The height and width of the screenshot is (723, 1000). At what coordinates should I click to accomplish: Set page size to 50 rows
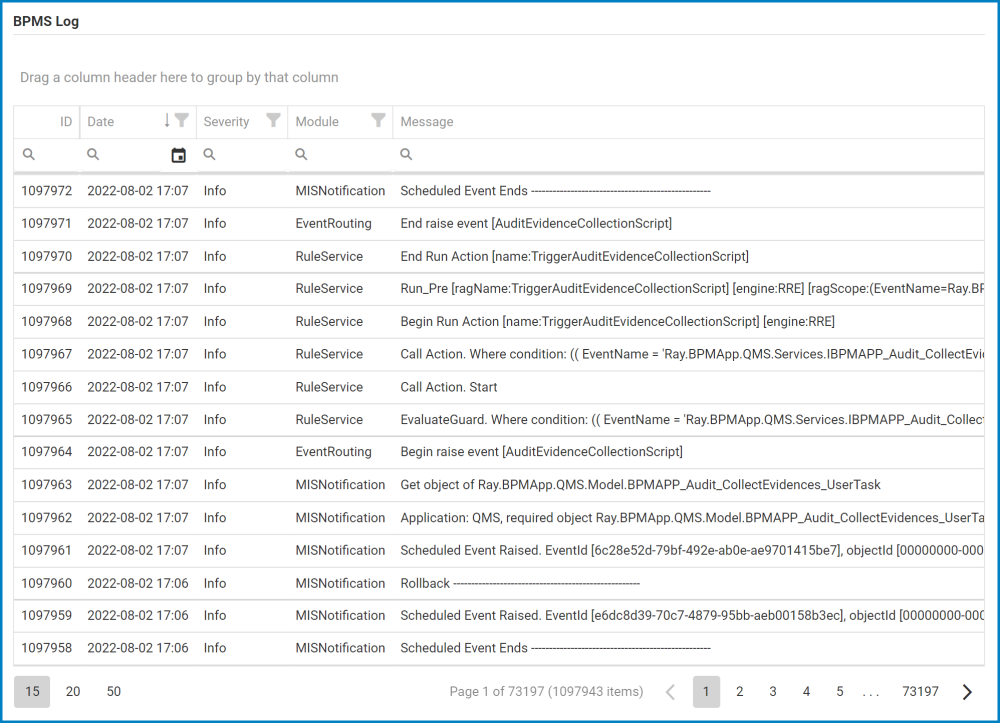[114, 692]
